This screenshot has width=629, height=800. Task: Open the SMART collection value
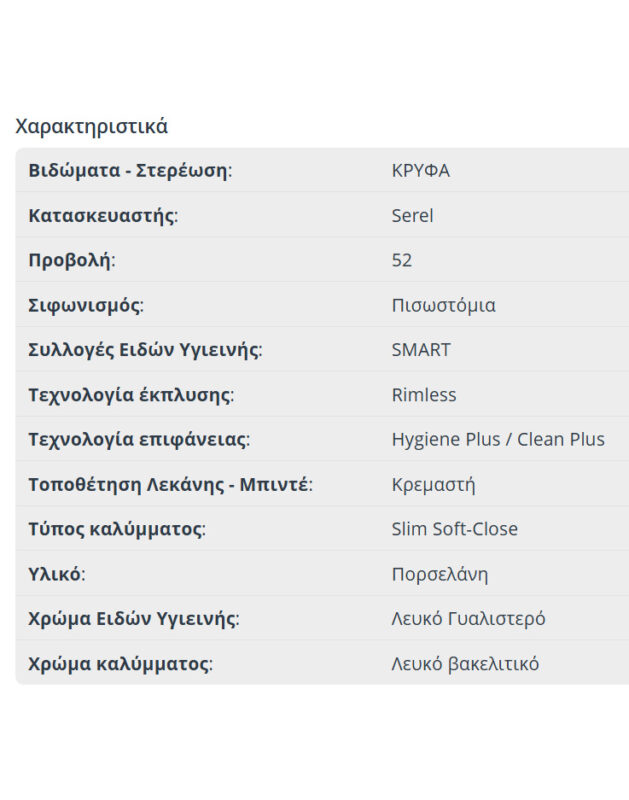click(421, 350)
